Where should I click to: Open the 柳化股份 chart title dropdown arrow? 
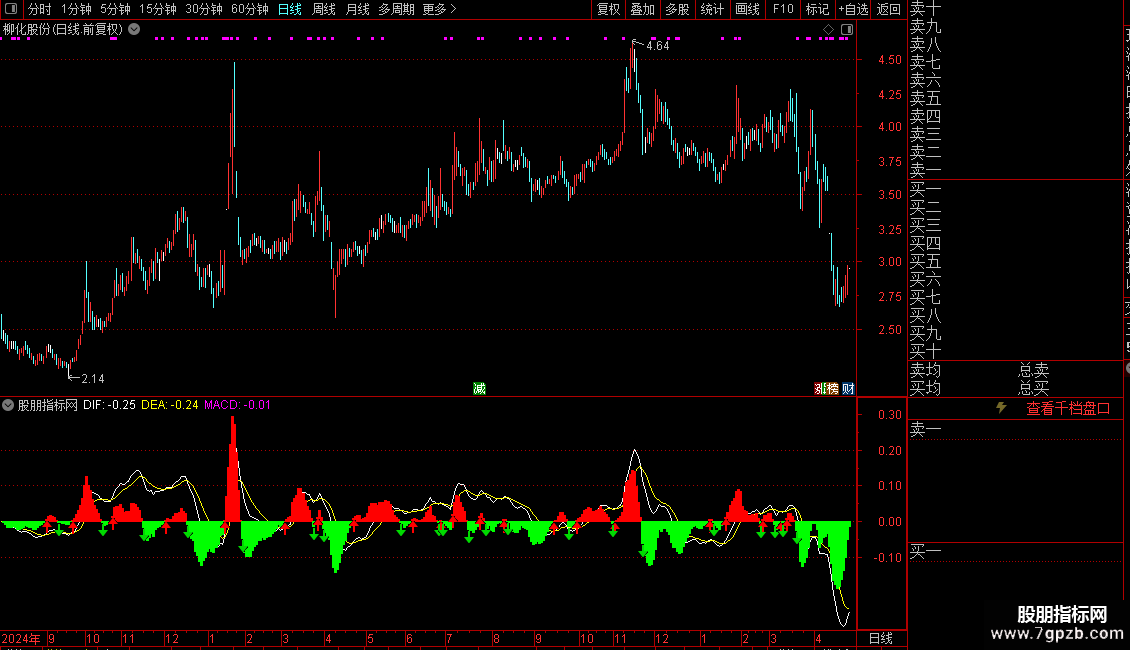[x=134, y=30]
